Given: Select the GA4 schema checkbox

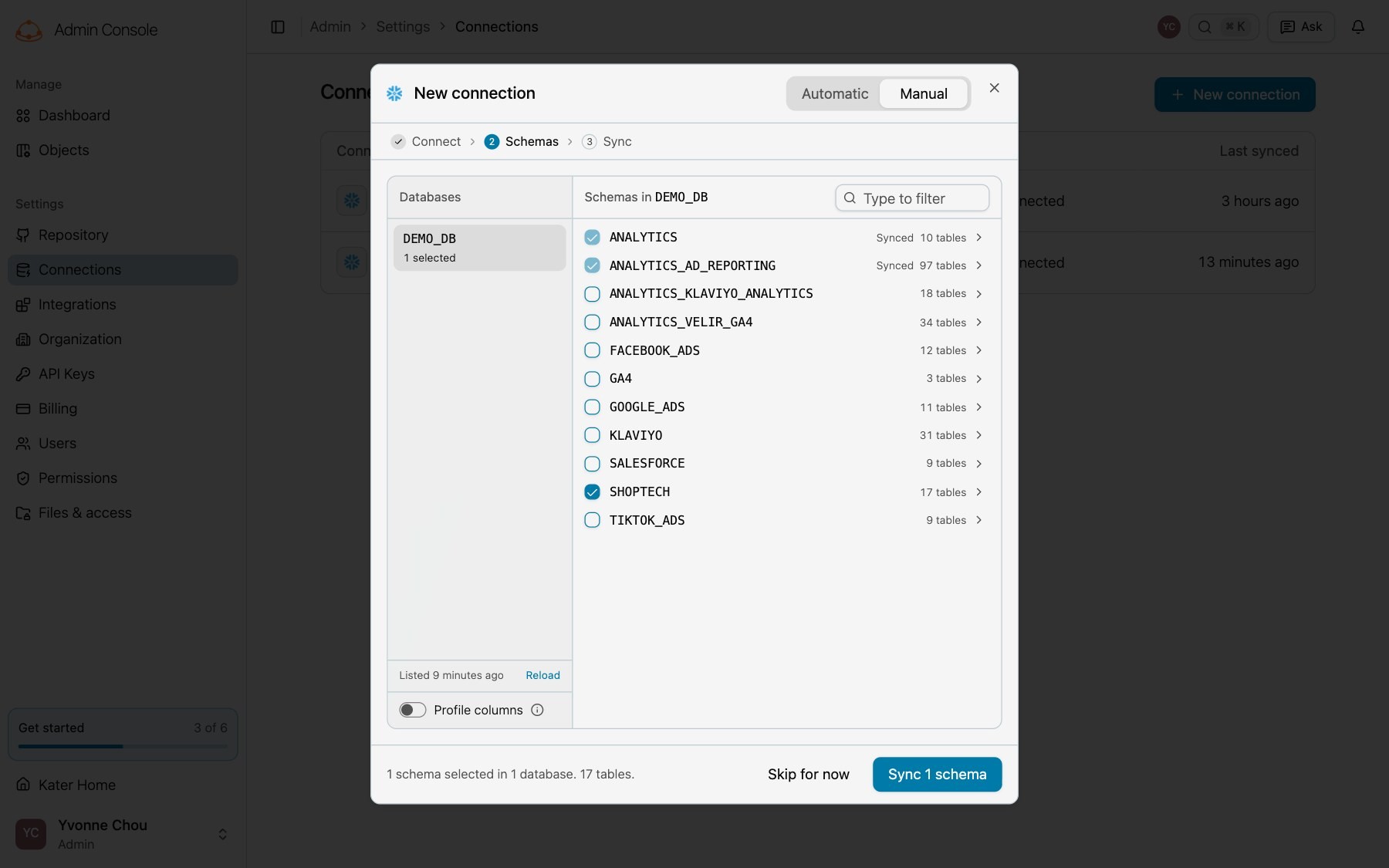Looking at the screenshot, I should coord(592,379).
